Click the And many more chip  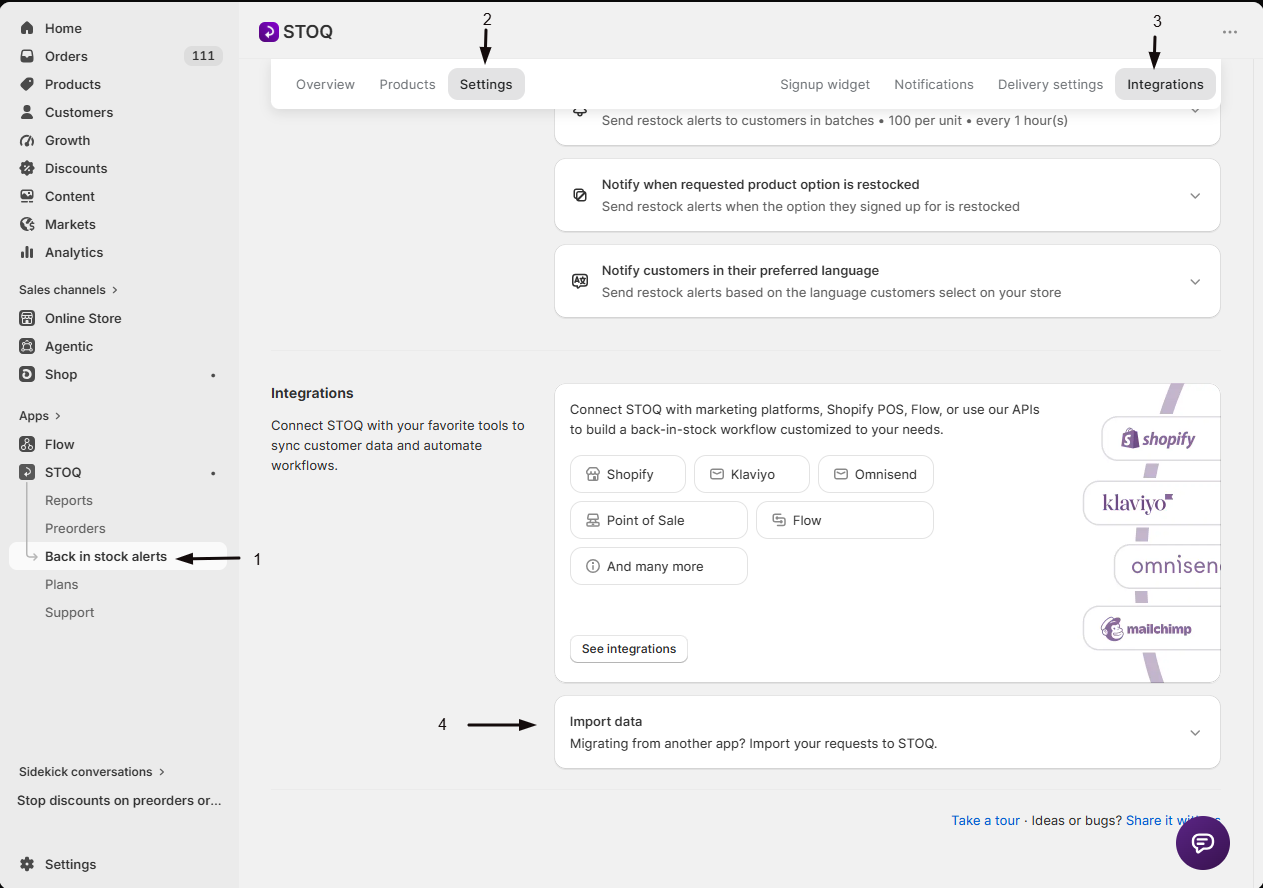point(659,566)
